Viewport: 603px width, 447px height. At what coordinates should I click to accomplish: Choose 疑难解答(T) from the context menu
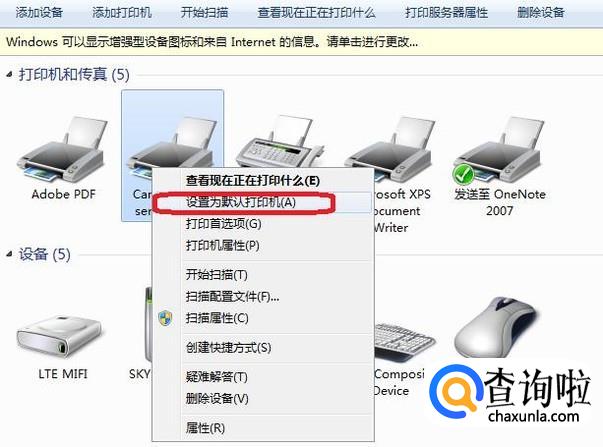[x=217, y=376]
